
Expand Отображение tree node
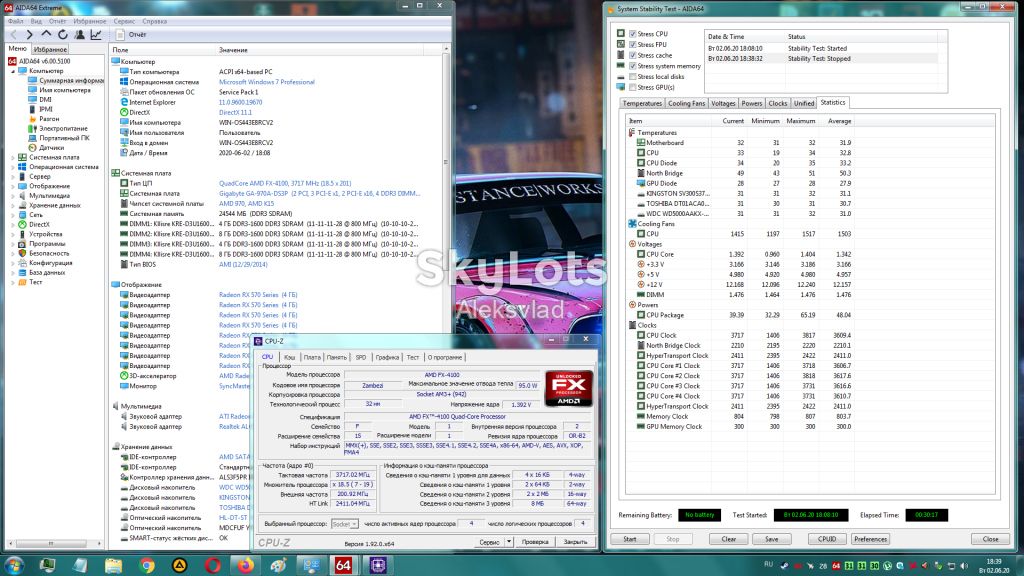click(x=13, y=186)
